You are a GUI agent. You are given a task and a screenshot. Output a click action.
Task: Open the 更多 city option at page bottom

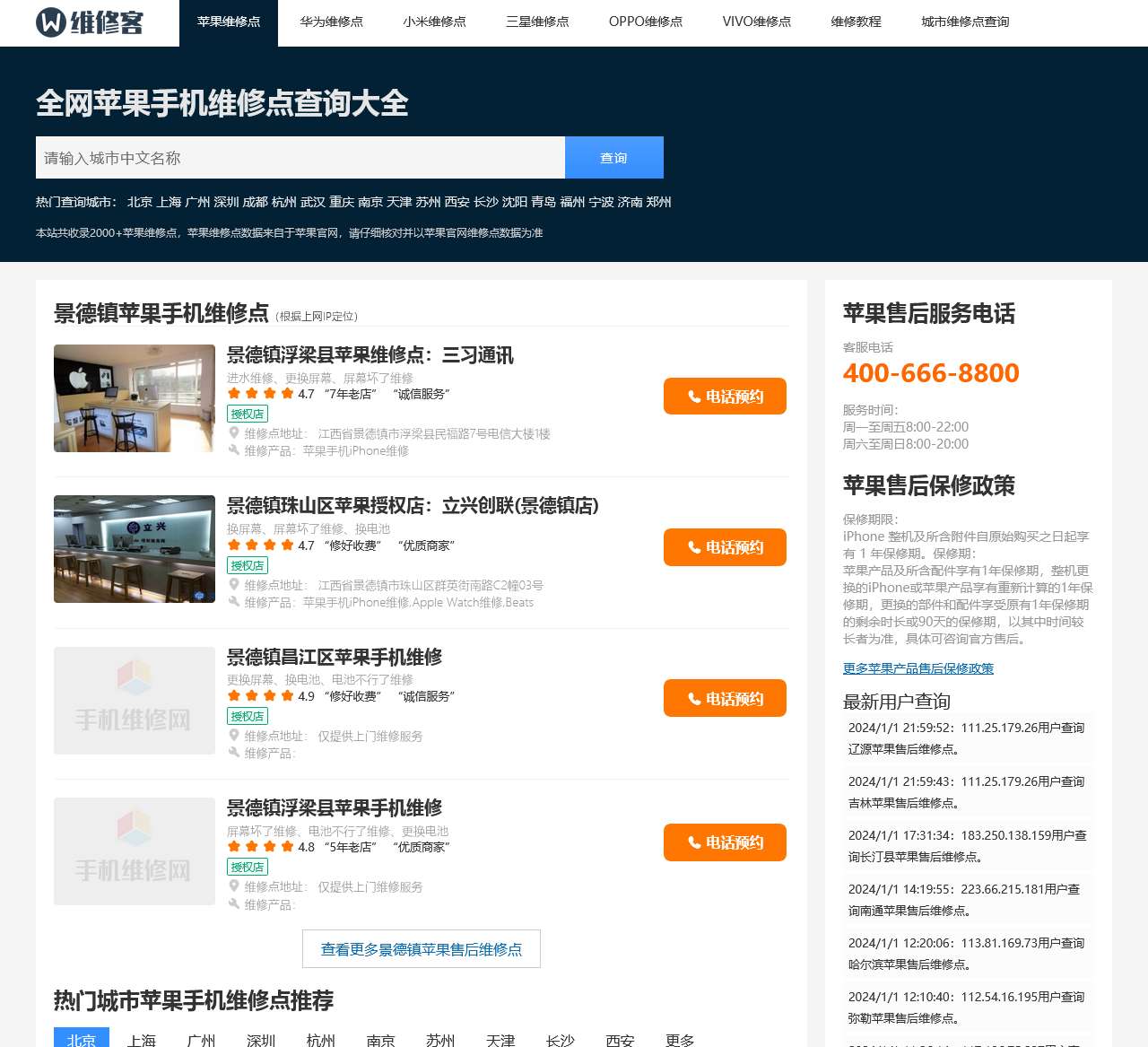(680, 1039)
